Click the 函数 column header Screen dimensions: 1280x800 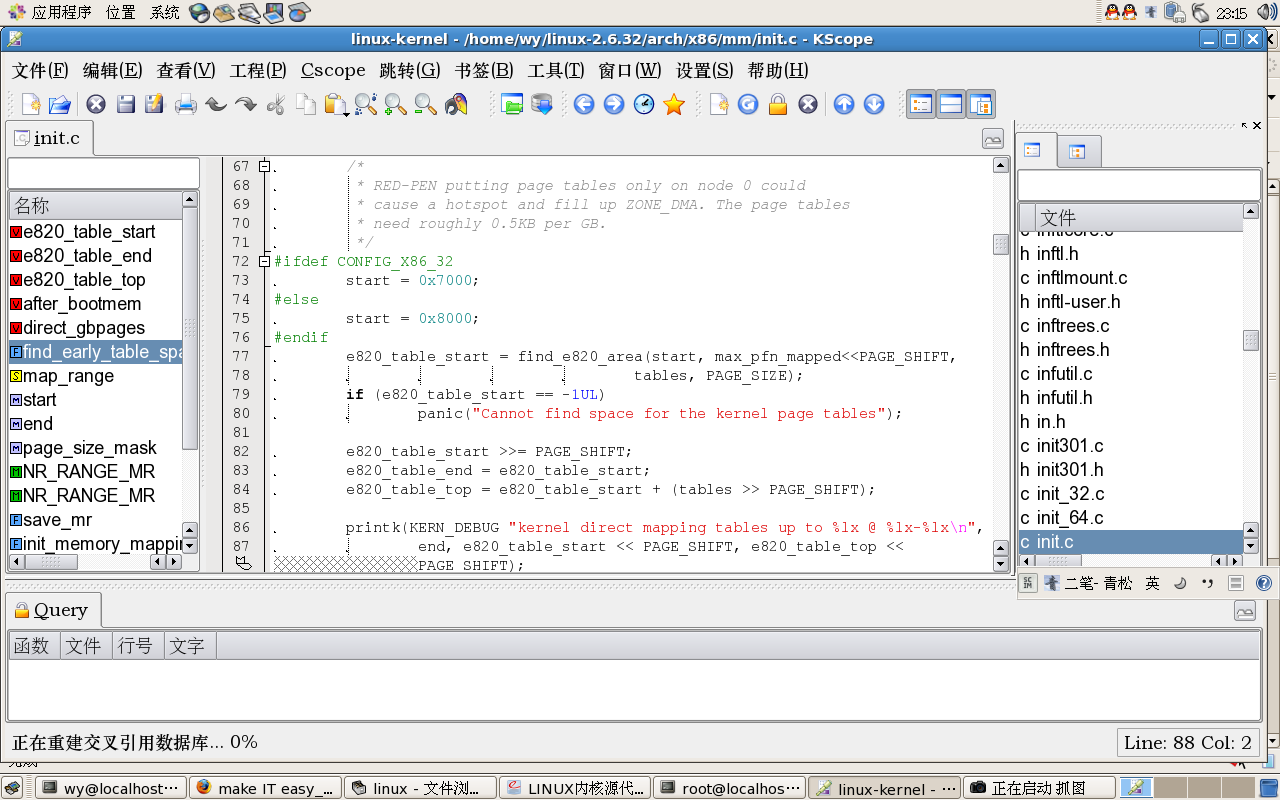[x=34, y=646]
